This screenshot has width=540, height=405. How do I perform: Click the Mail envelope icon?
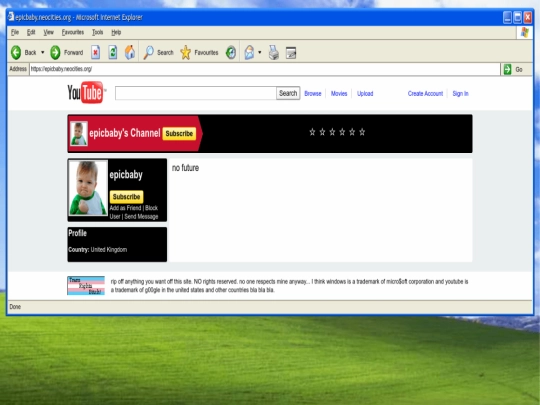click(249, 52)
